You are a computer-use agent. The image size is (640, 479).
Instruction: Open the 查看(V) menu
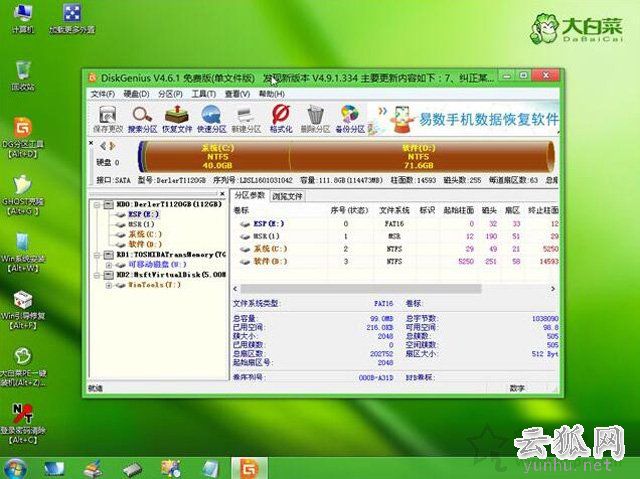tap(237, 94)
